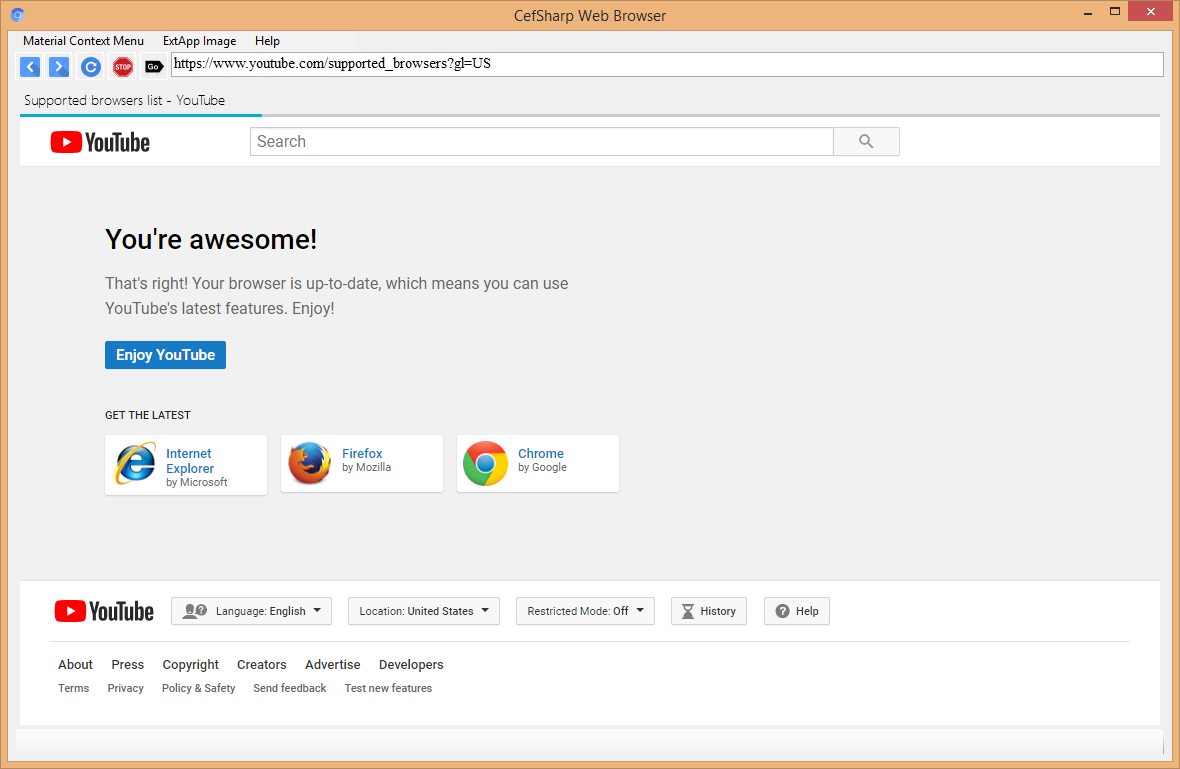Select the Supported browsers list - YouTube tab
The width and height of the screenshot is (1180, 769).
click(124, 100)
